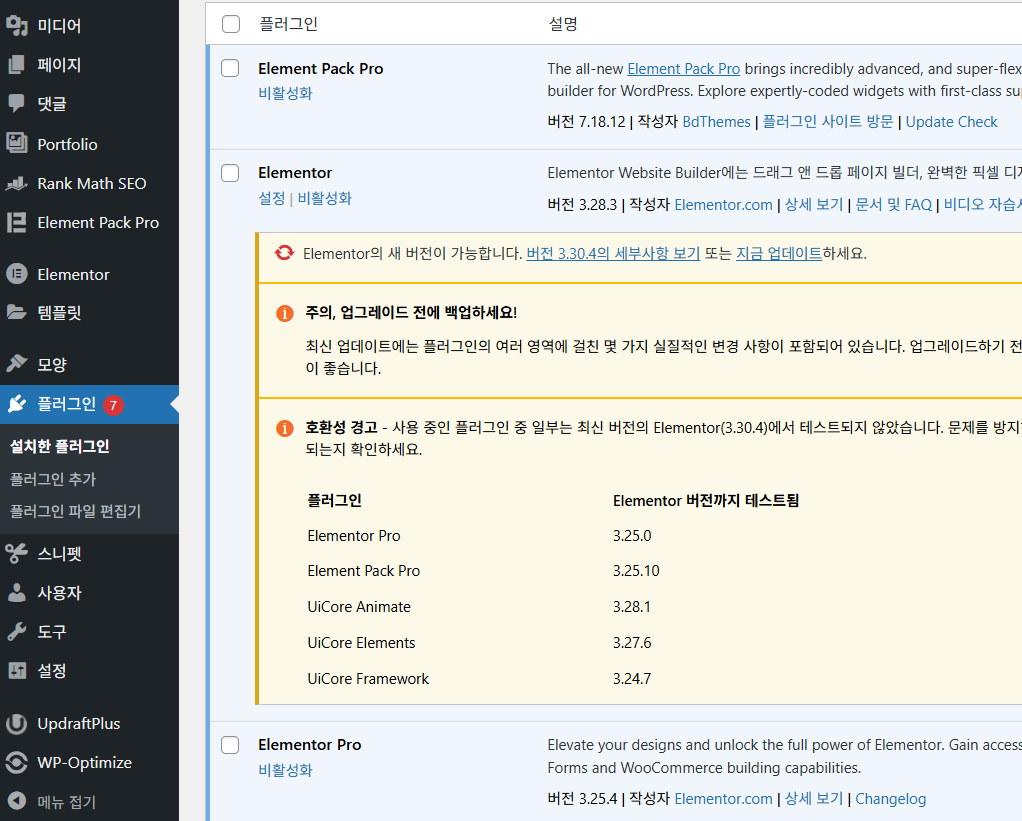The height and width of the screenshot is (821, 1022).
Task: Click the 도구 wrench icon
Action: (17, 631)
